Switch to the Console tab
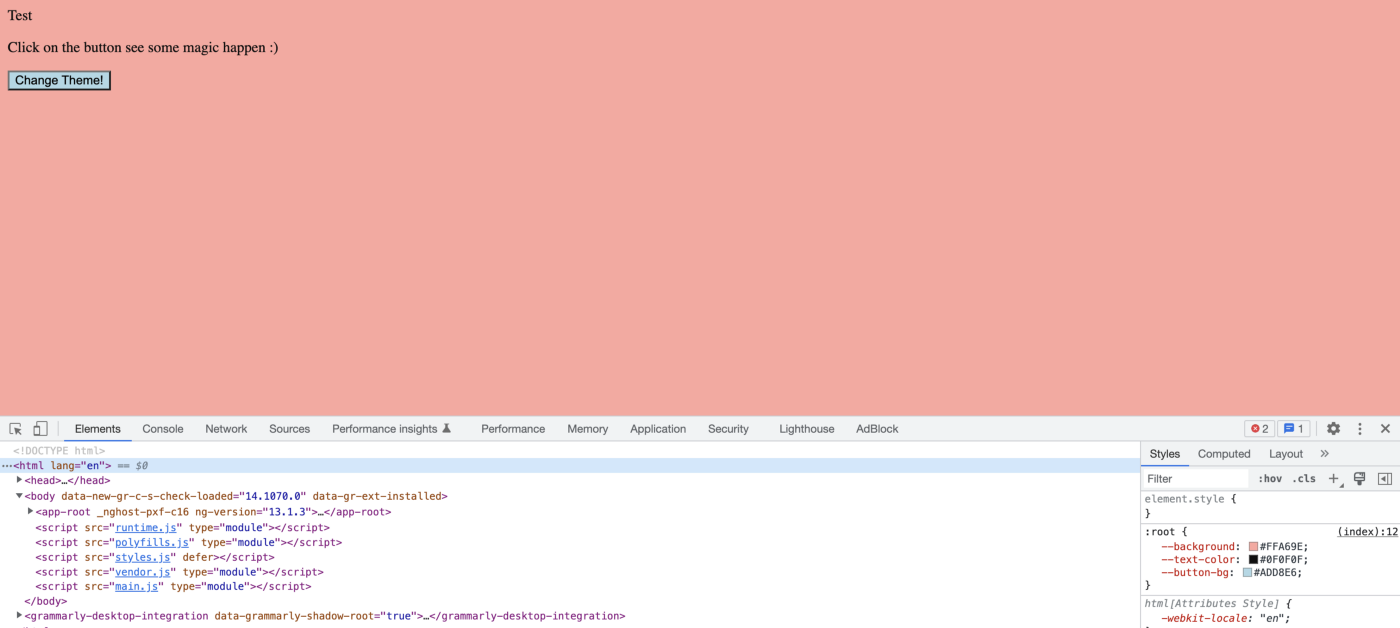 point(163,429)
